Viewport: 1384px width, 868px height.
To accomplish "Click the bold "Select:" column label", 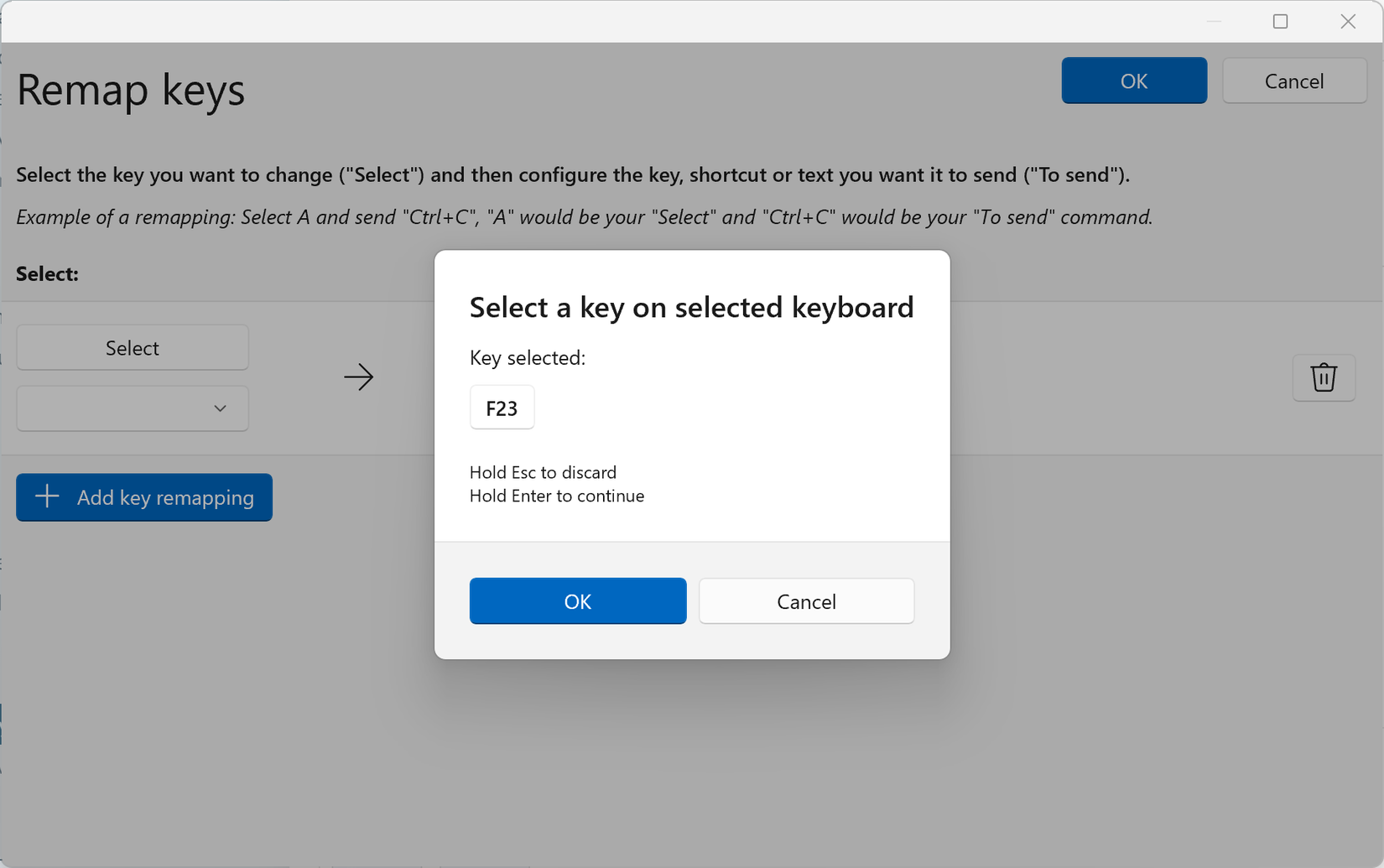I will click(x=47, y=274).
